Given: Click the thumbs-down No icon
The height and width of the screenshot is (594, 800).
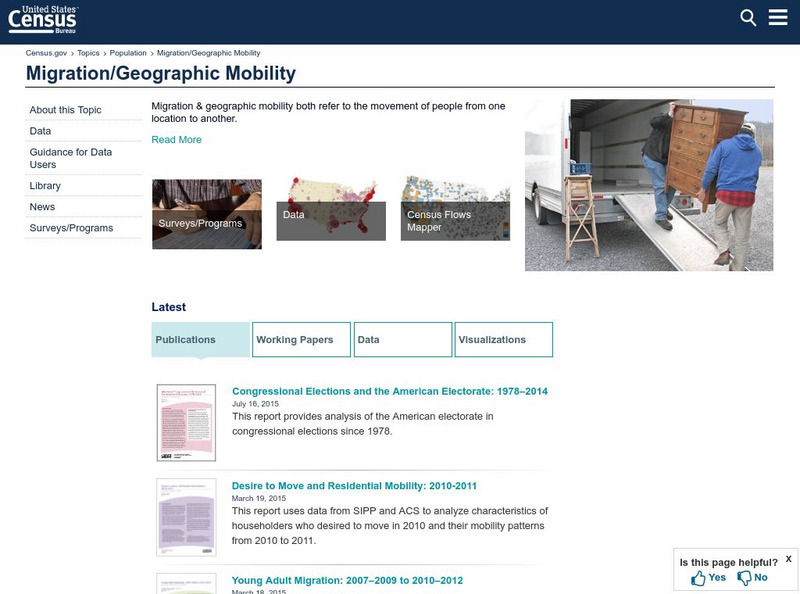Looking at the screenshot, I should [744, 576].
